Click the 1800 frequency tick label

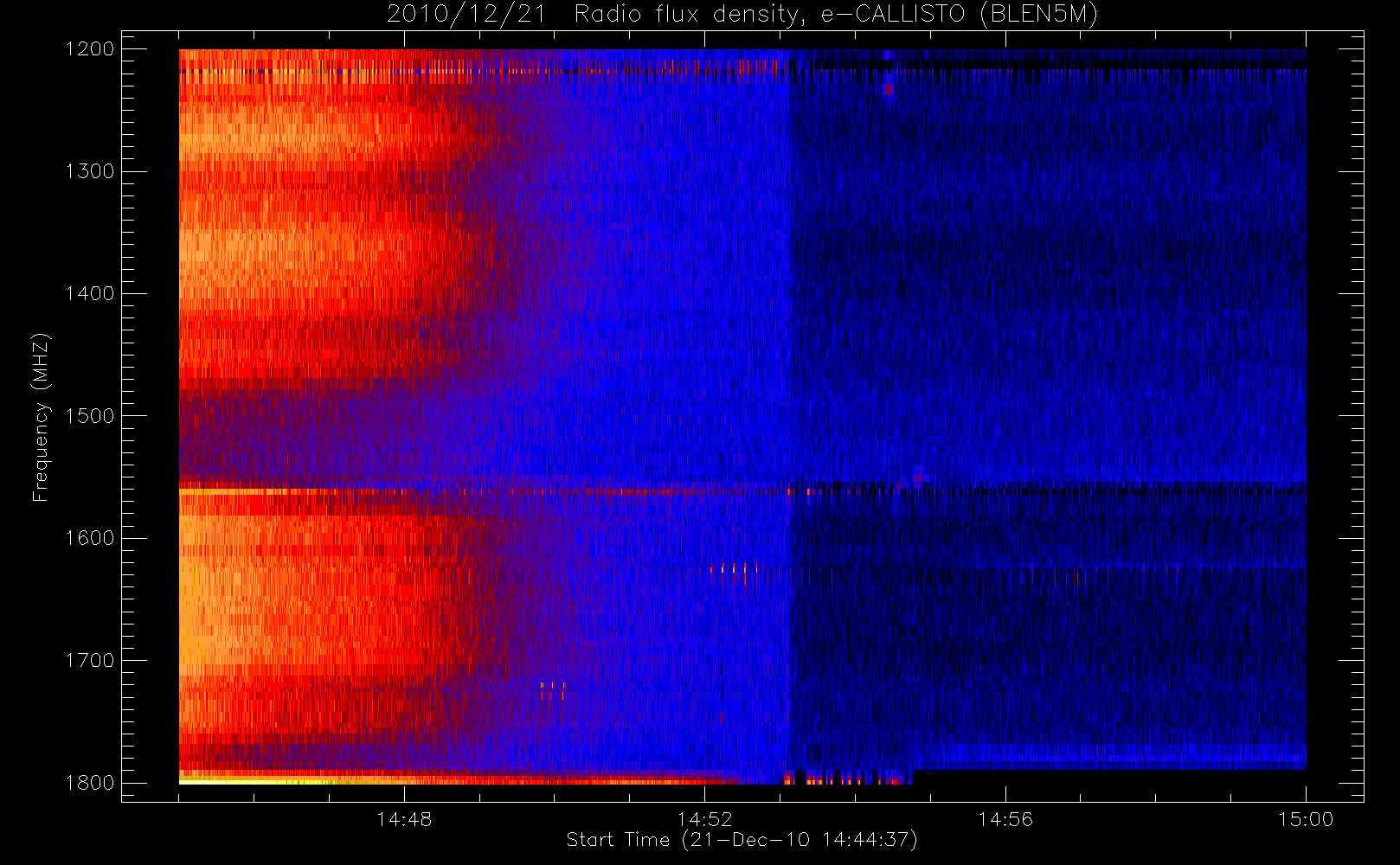click(90, 783)
